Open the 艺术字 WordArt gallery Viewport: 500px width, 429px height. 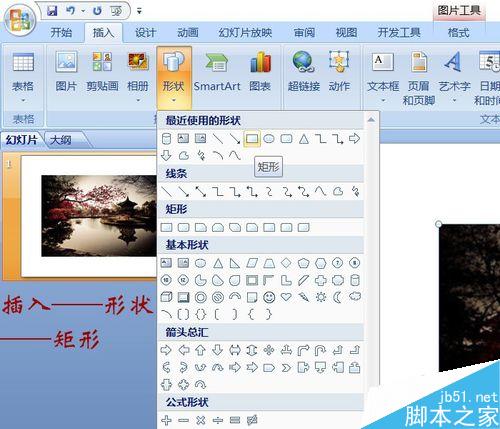click(x=454, y=77)
